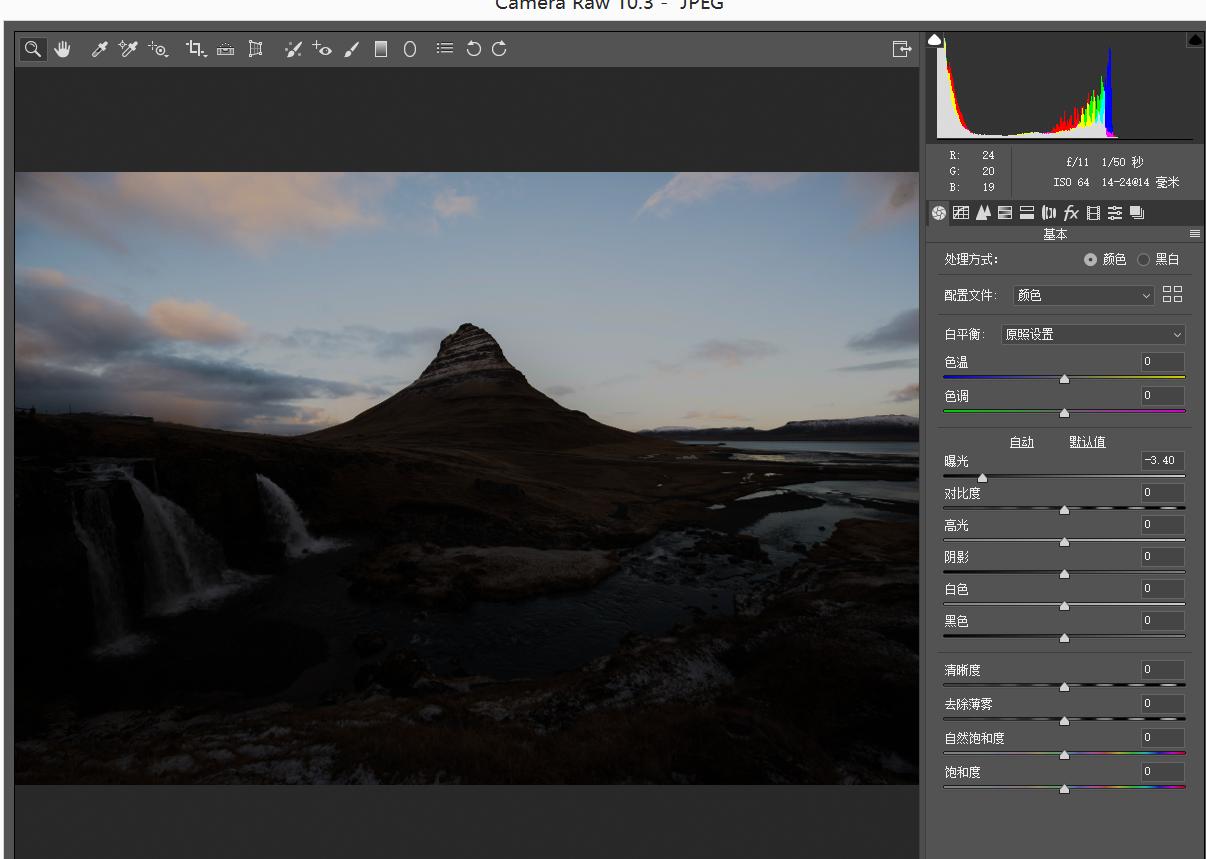This screenshot has height=859, width=1206.
Task: Toggle full screen mode icon
Action: point(901,49)
